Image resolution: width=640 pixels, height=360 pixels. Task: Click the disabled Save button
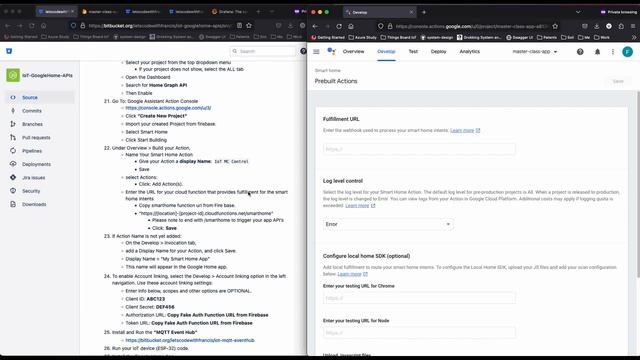coord(618,81)
